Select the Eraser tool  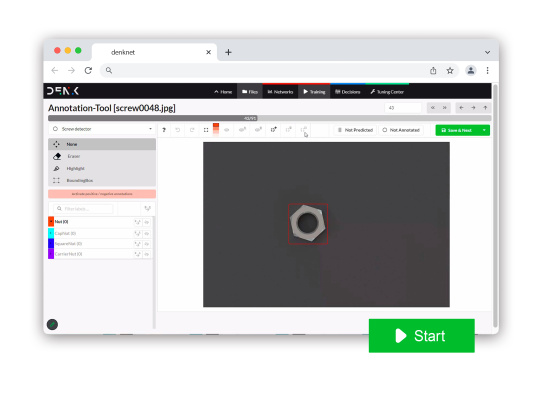pyautogui.click(x=102, y=156)
